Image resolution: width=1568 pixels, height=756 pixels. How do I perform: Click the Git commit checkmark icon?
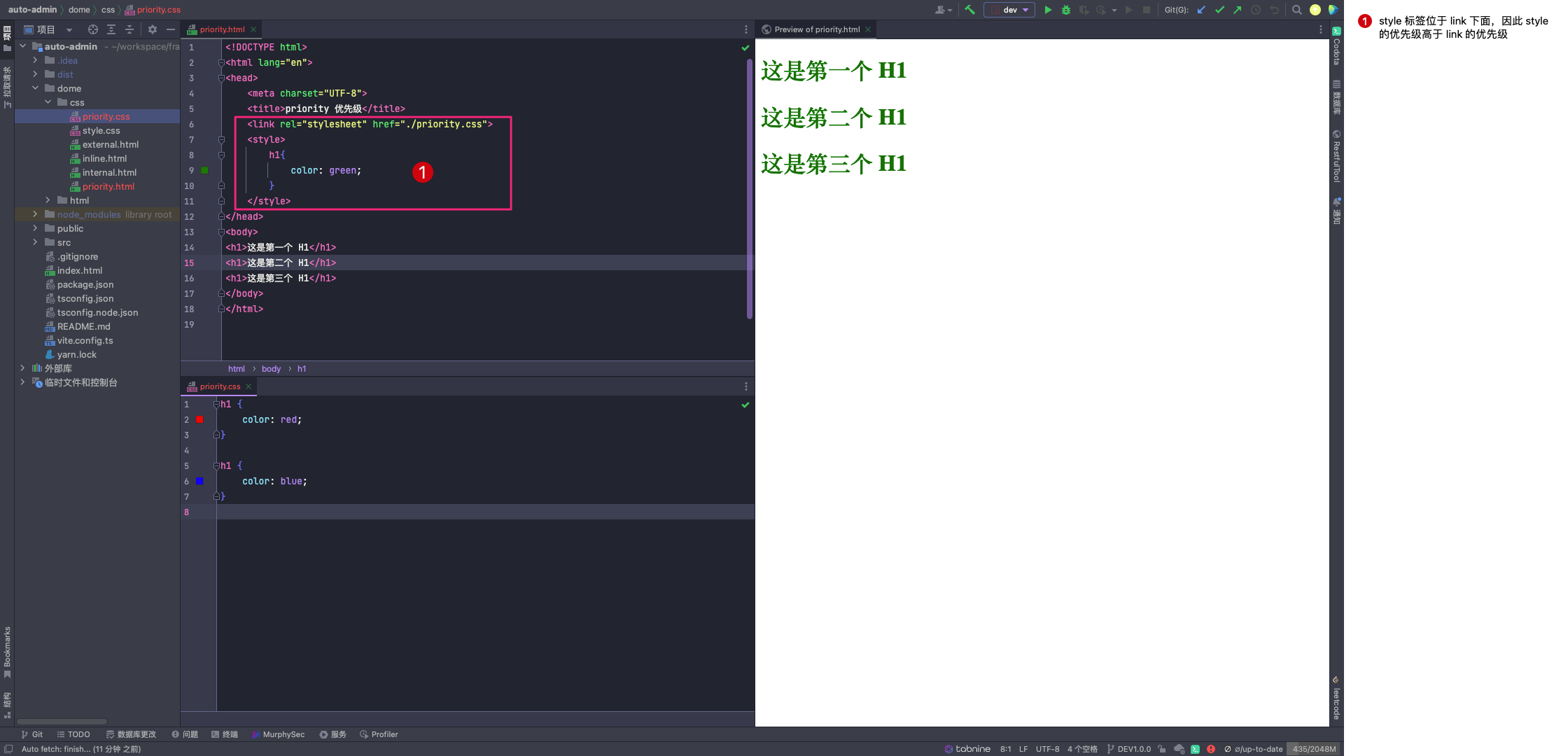[1219, 10]
